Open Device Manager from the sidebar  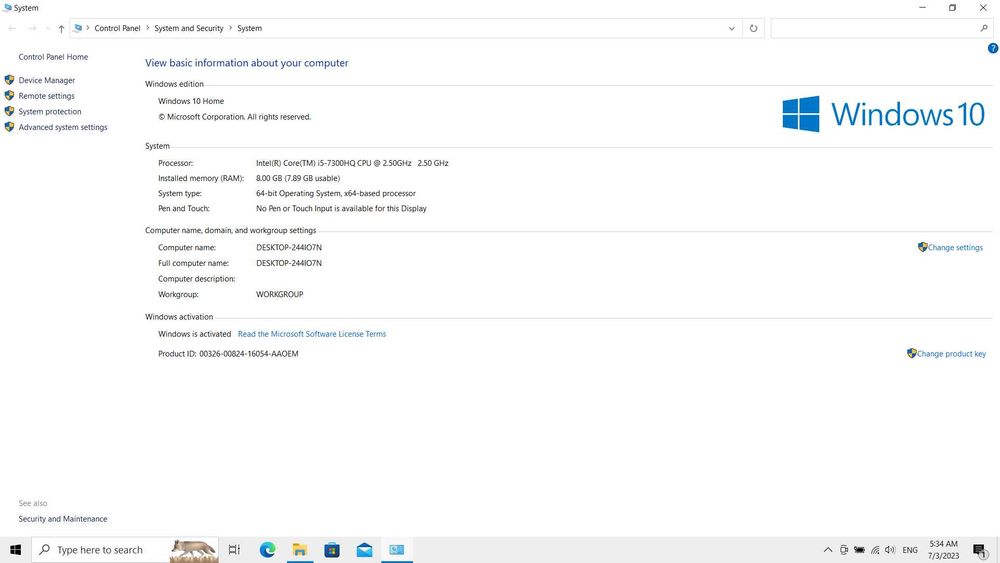47,80
